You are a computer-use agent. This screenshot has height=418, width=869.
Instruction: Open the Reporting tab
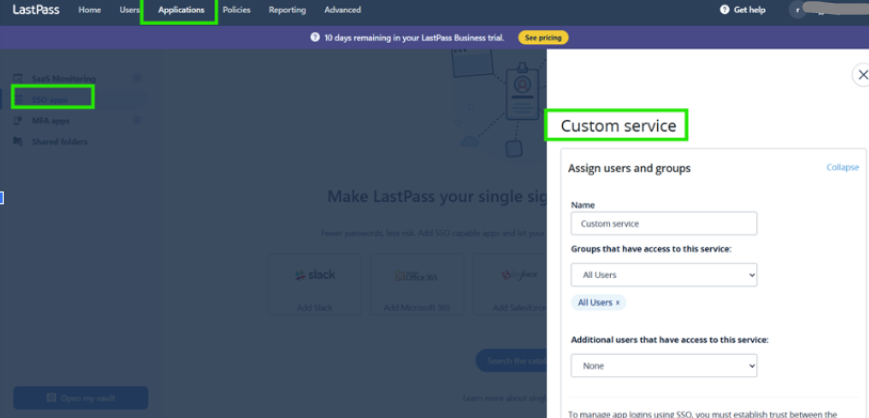(x=287, y=10)
